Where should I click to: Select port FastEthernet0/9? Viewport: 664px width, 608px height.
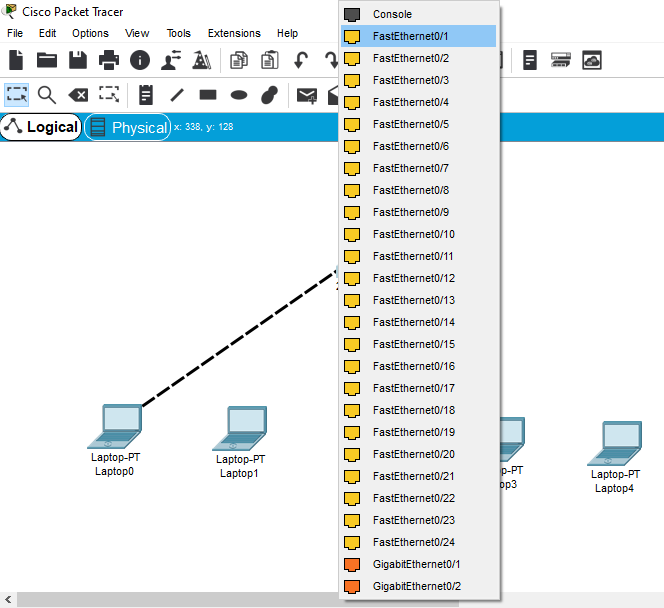[418, 212]
